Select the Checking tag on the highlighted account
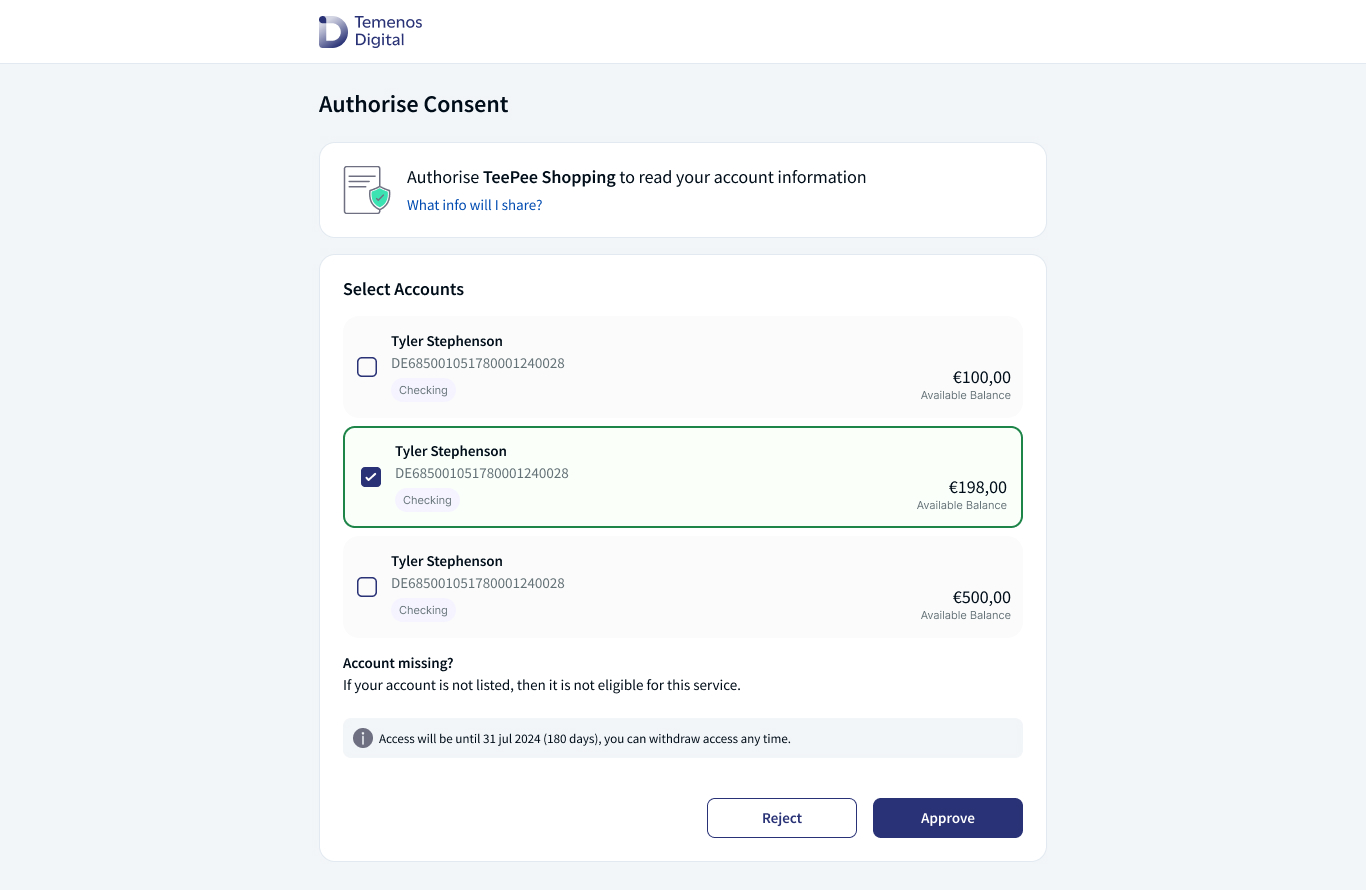Screen dimensions: 1366x890 (427, 500)
